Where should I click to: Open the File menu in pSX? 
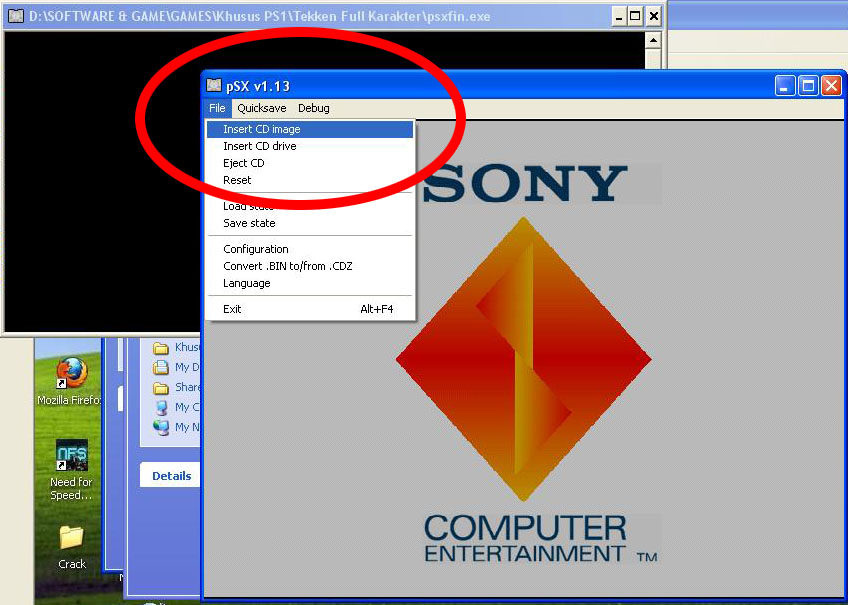pos(217,108)
